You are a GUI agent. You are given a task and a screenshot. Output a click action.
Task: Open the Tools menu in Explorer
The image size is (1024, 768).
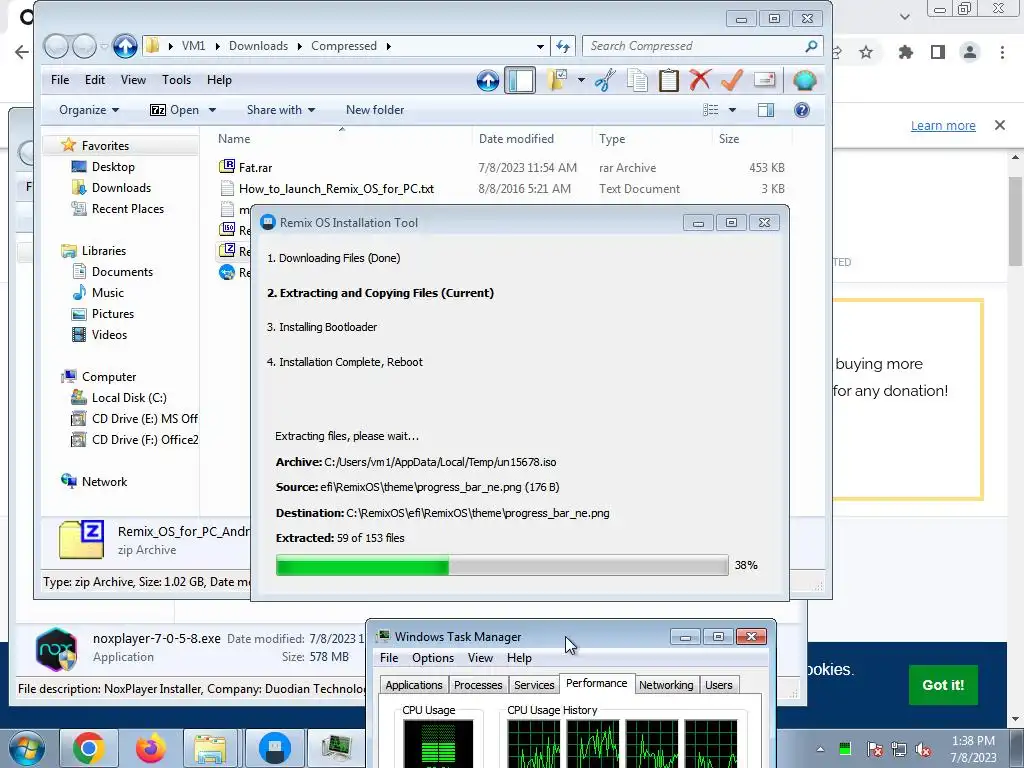click(x=176, y=80)
